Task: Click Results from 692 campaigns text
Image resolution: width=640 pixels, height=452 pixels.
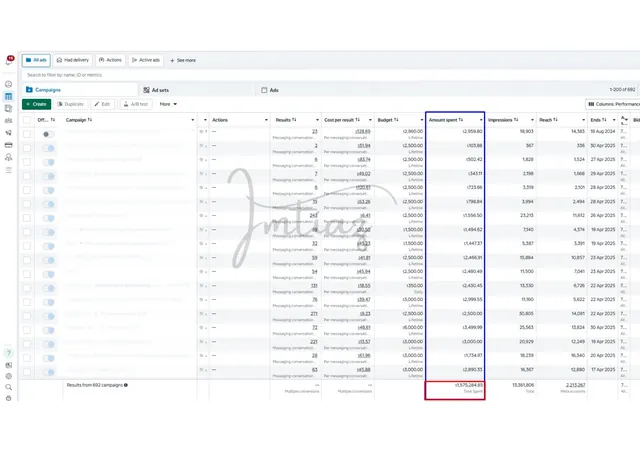Action: click(94, 385)
